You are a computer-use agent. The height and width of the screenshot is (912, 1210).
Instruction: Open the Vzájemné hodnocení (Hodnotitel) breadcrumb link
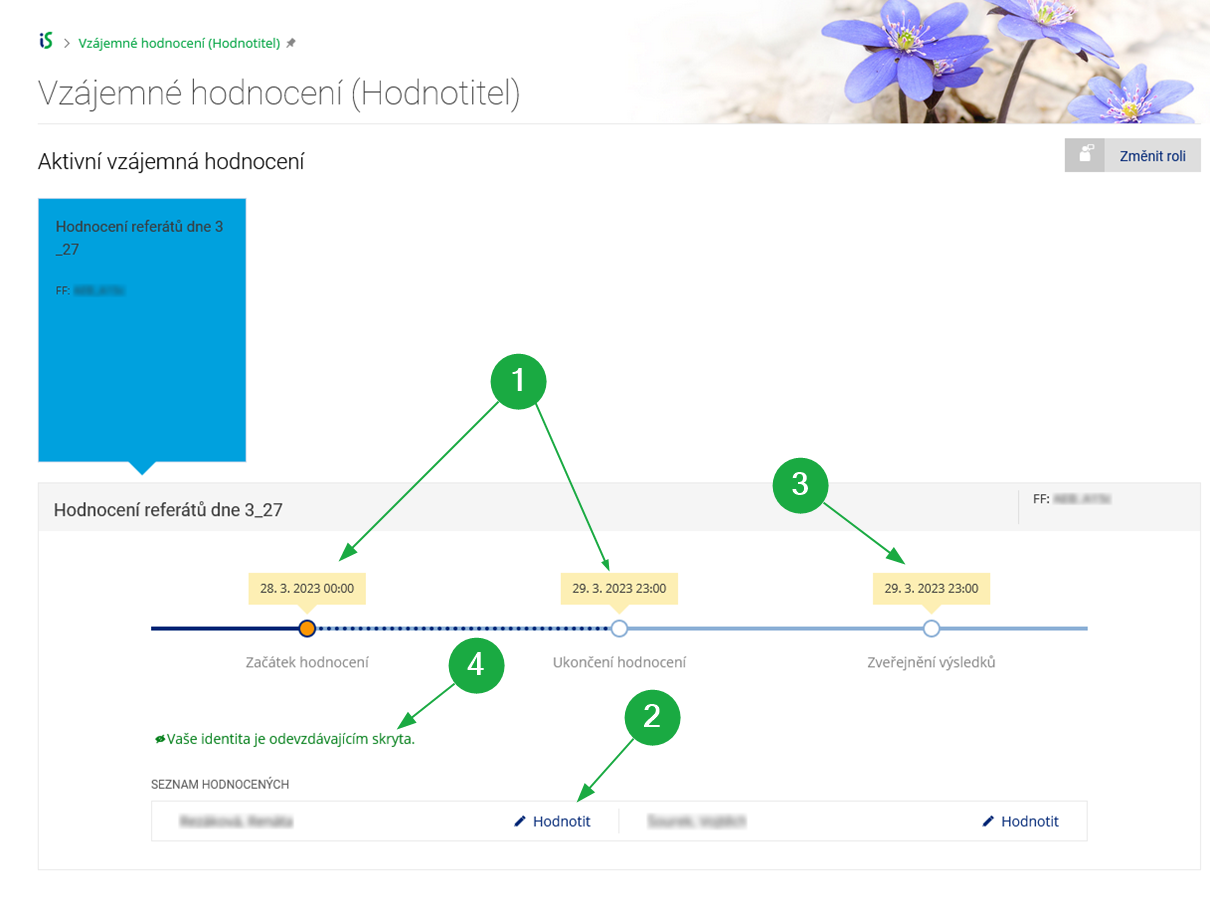point(179,43)
